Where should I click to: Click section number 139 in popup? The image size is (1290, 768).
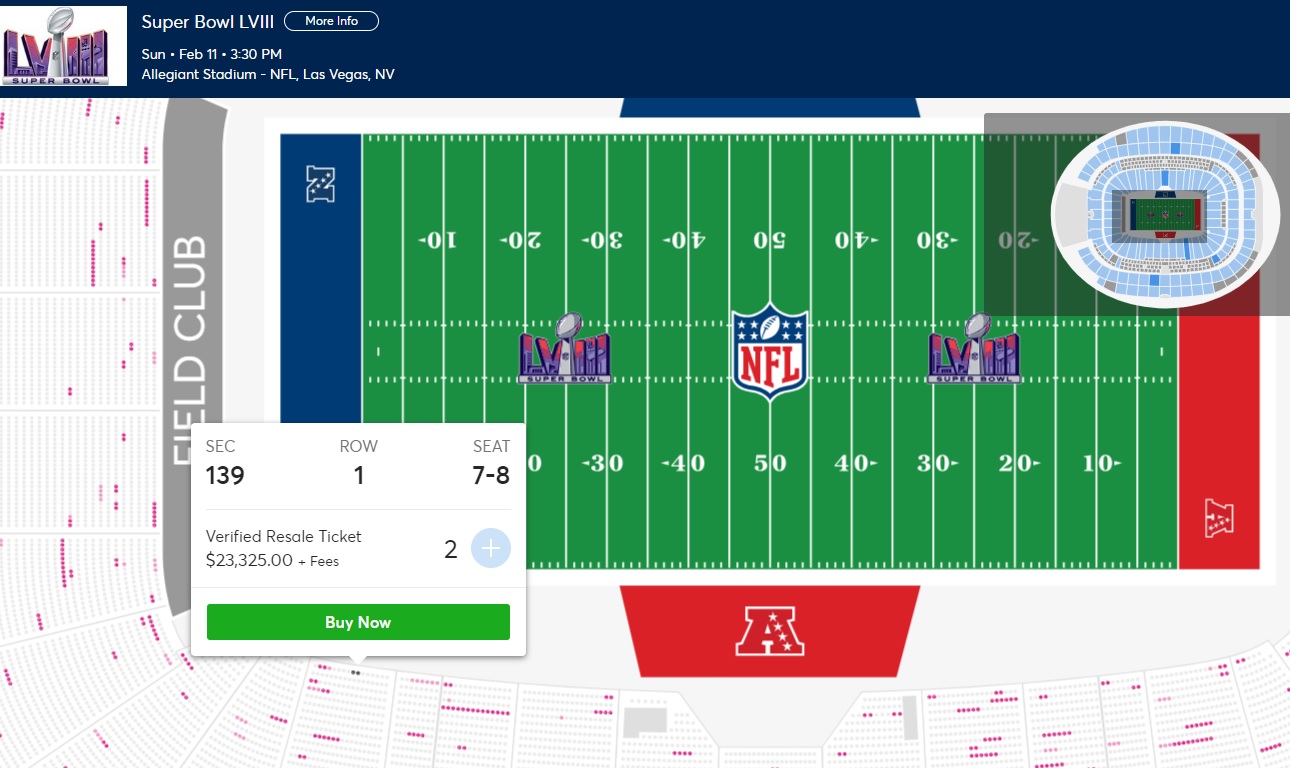225,475
